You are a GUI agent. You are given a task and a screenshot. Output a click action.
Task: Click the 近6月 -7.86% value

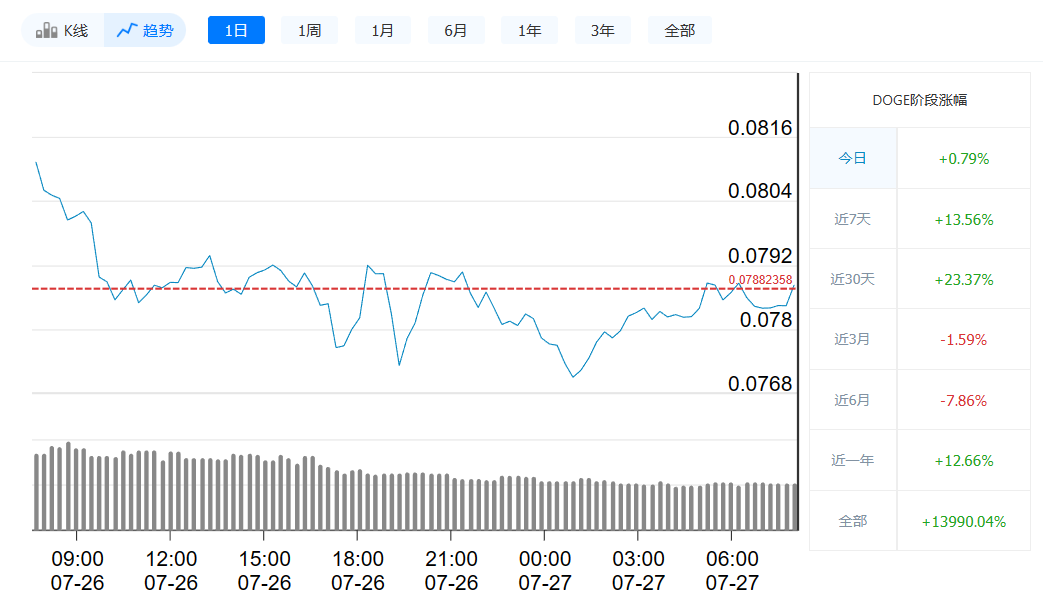click(x=963, y=400)
